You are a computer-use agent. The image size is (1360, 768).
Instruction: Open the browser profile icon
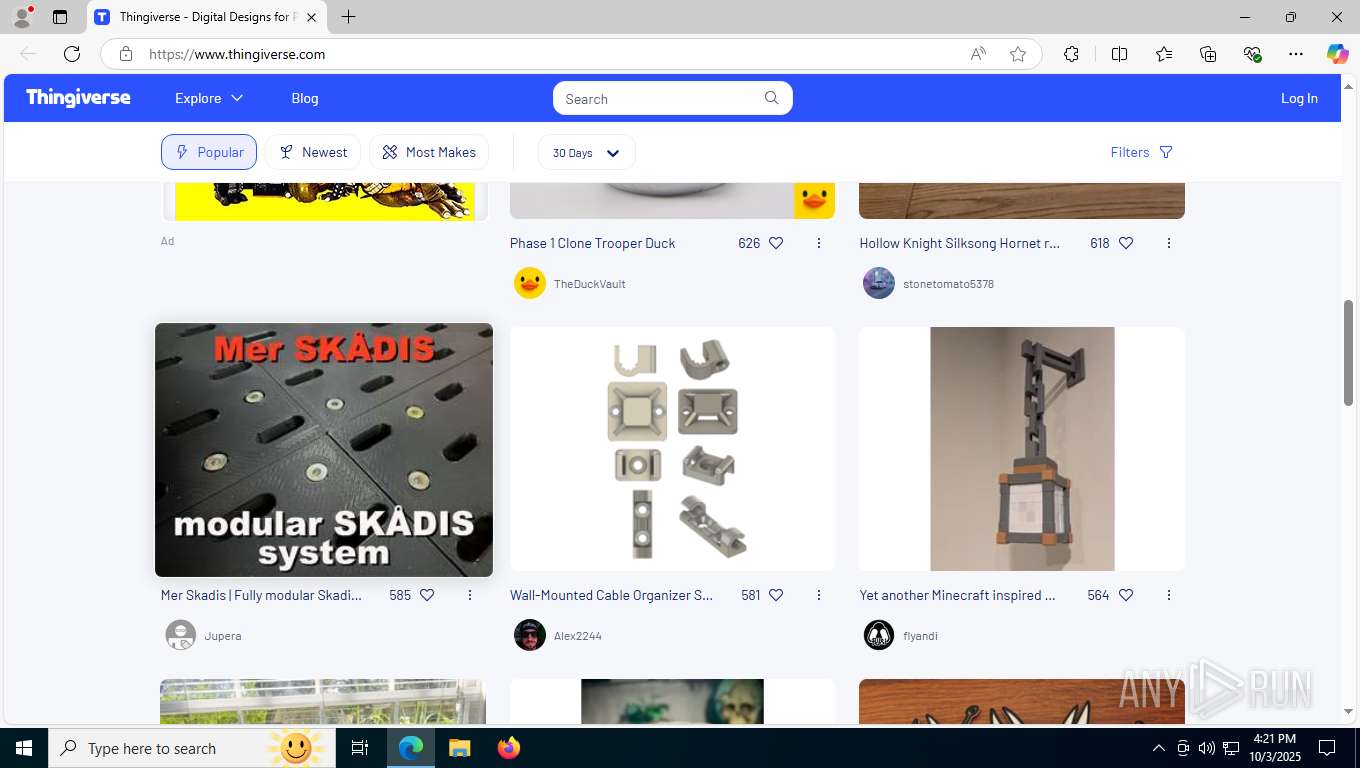click(x=21, y=17)
